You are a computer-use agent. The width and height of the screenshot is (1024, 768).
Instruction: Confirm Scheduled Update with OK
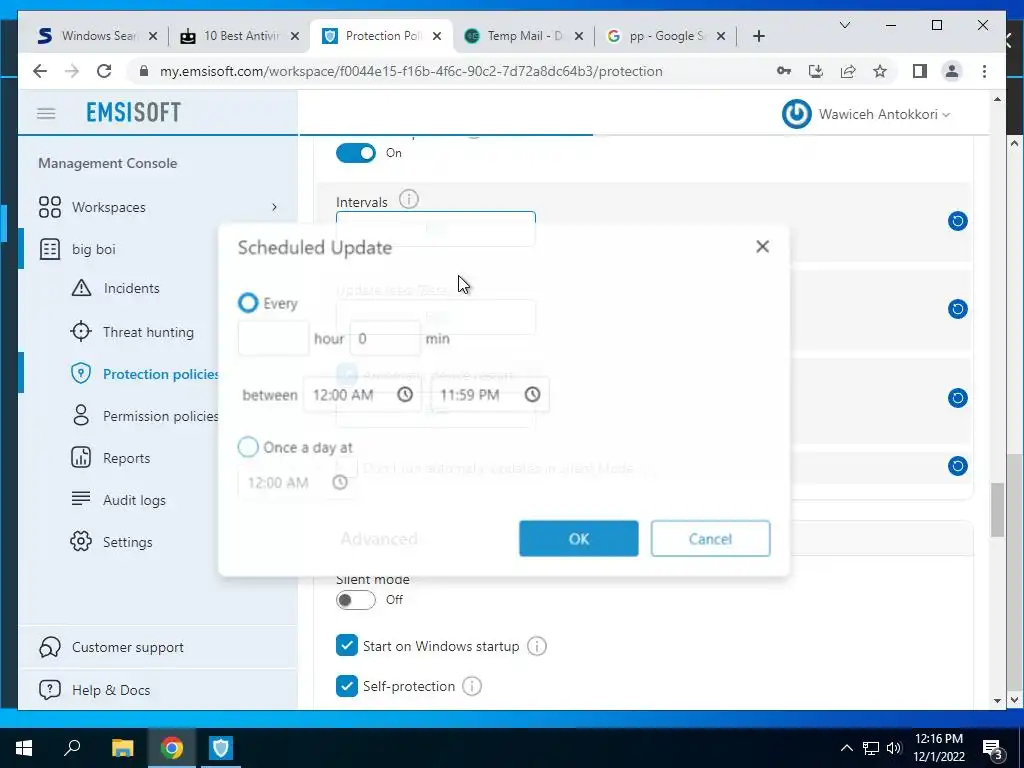pos(579,539)
